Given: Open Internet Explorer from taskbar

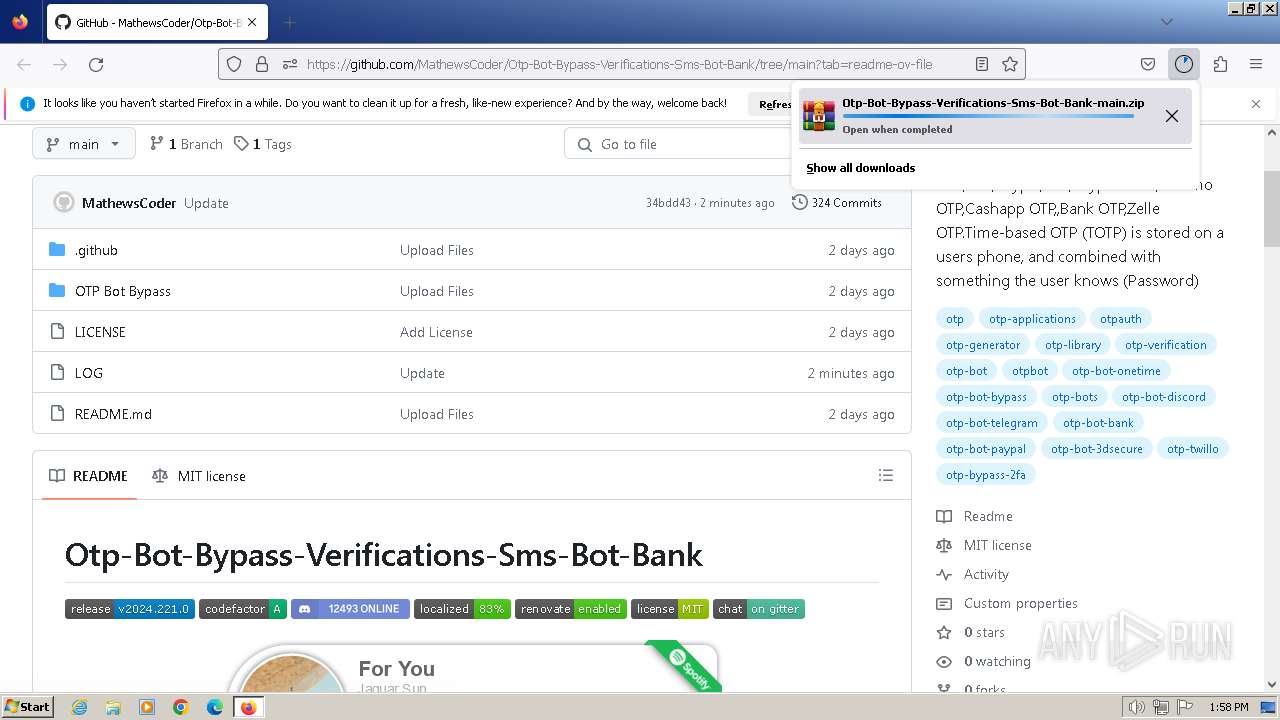Looking at the screenshot, I should click(79, 707).
